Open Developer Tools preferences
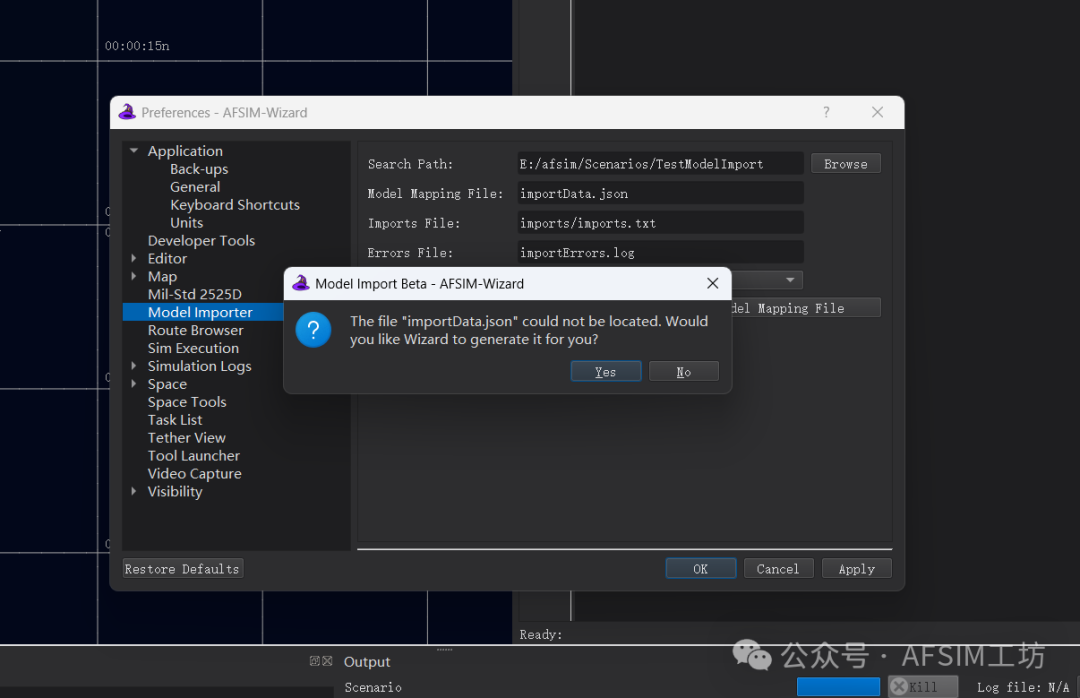Viewport: 1080px width, 698px height. click(x=201, y=240)
